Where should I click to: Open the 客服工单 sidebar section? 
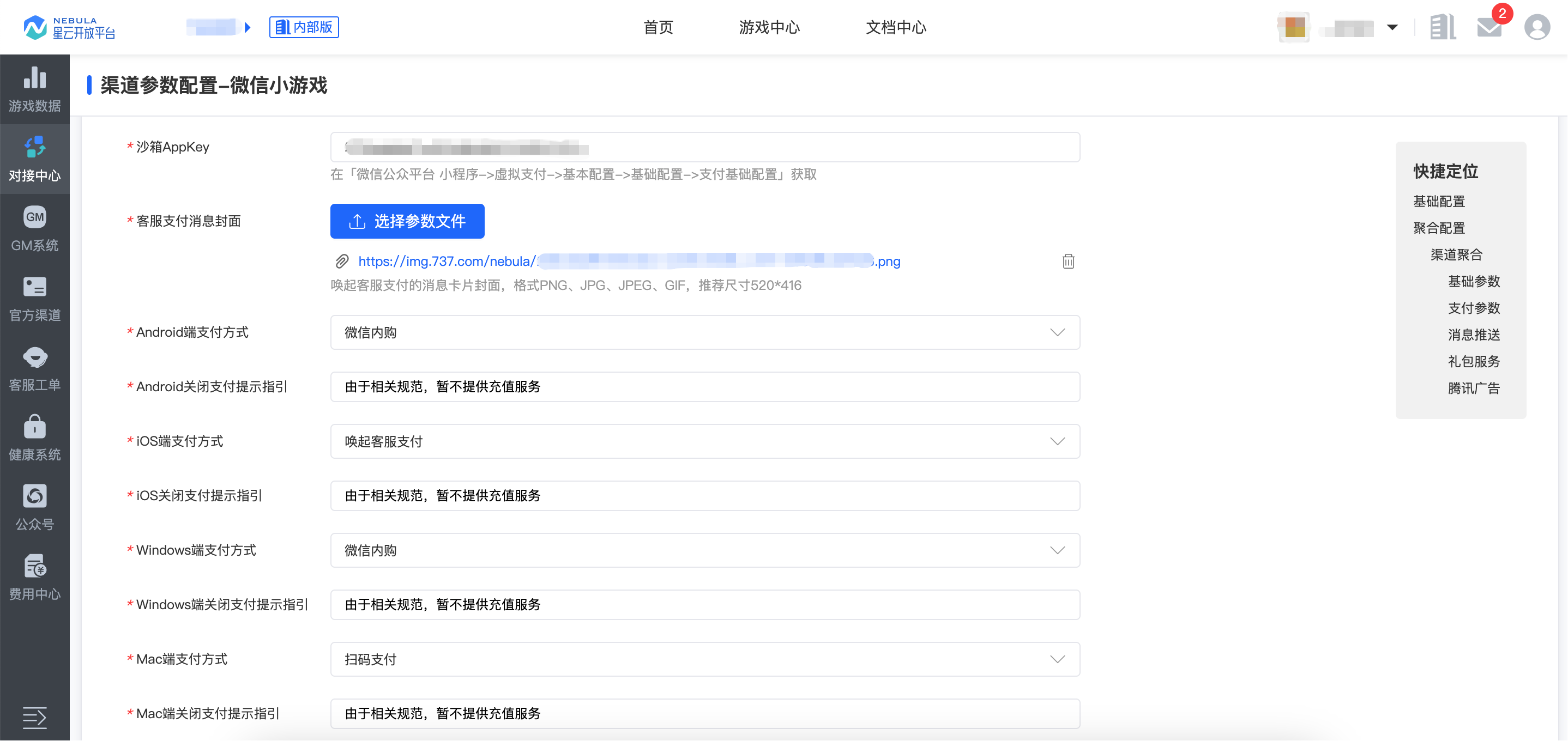tap(35, 369)
